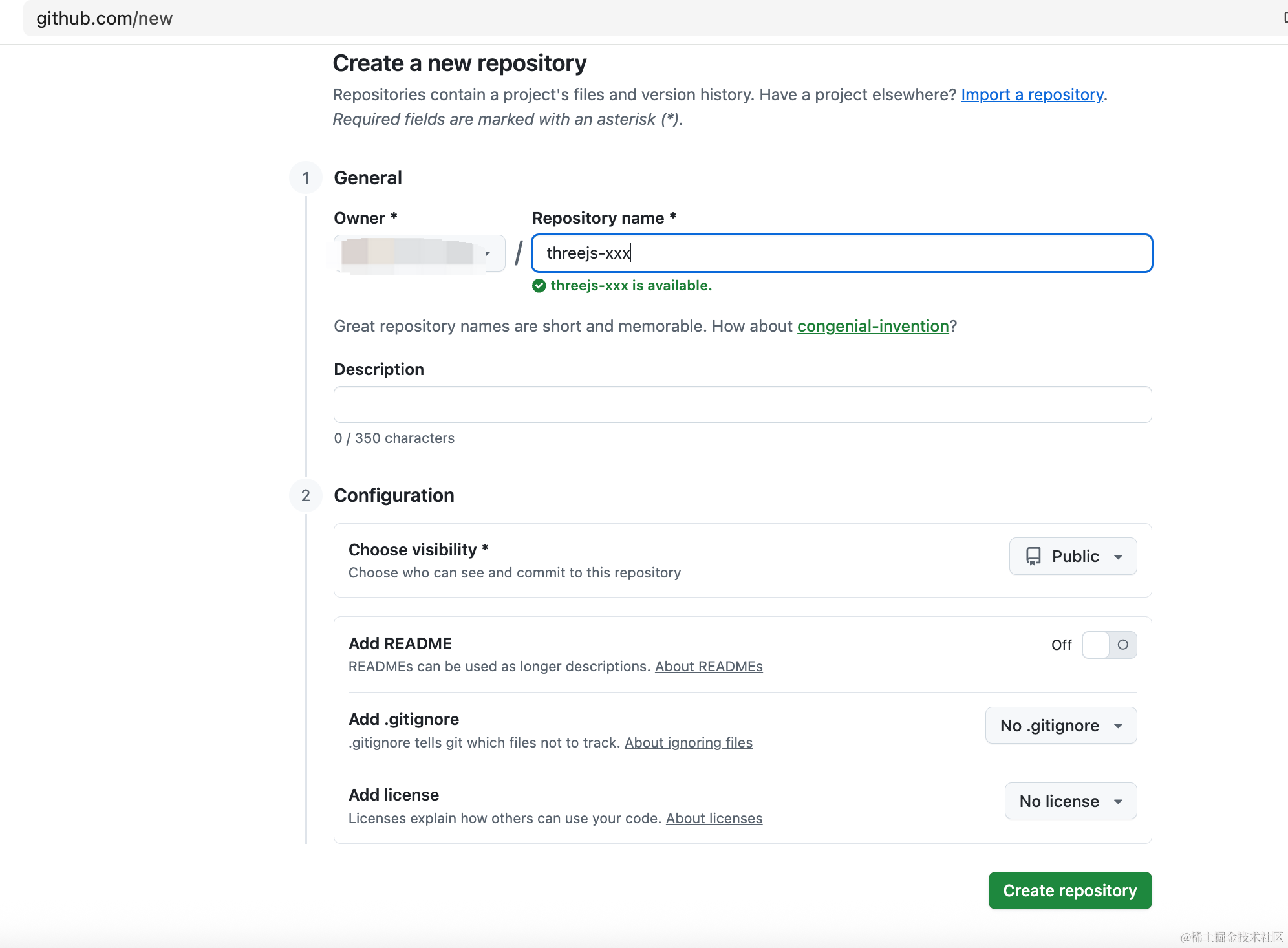This screenshot has width=1288, height=948.
Task: Click into the Description input field
Action: tap(743, 405)
